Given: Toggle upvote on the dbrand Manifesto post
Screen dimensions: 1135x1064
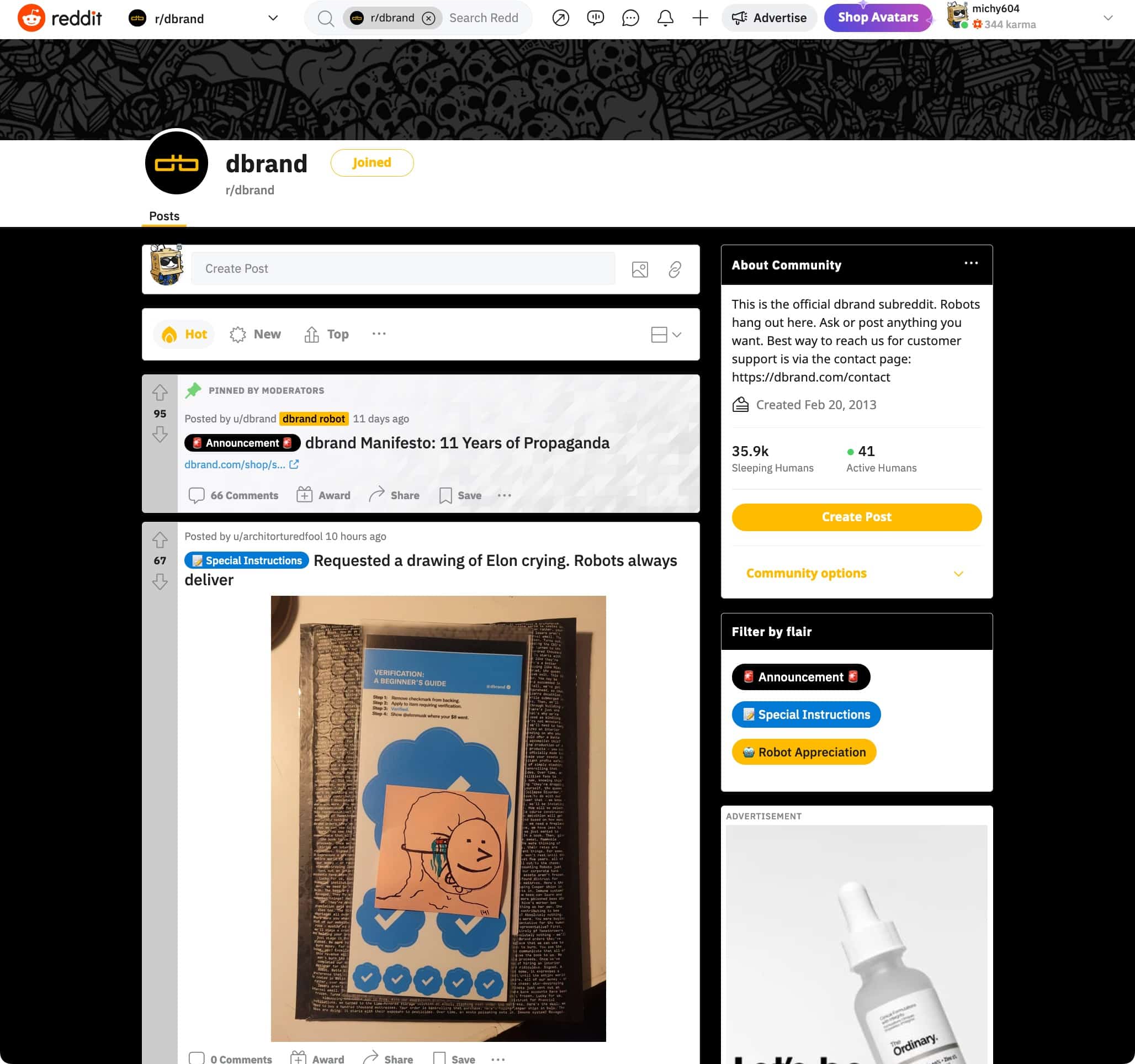Looking at the screenshot, I should [159, 392].
